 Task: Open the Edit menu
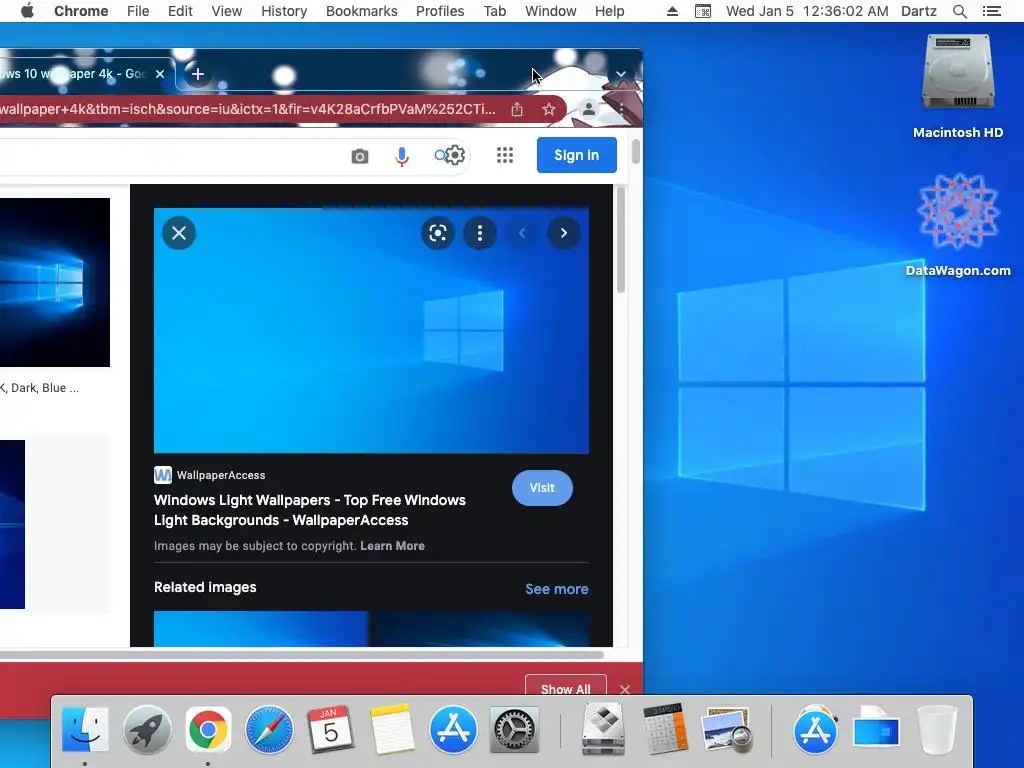(x=180, y=11)
